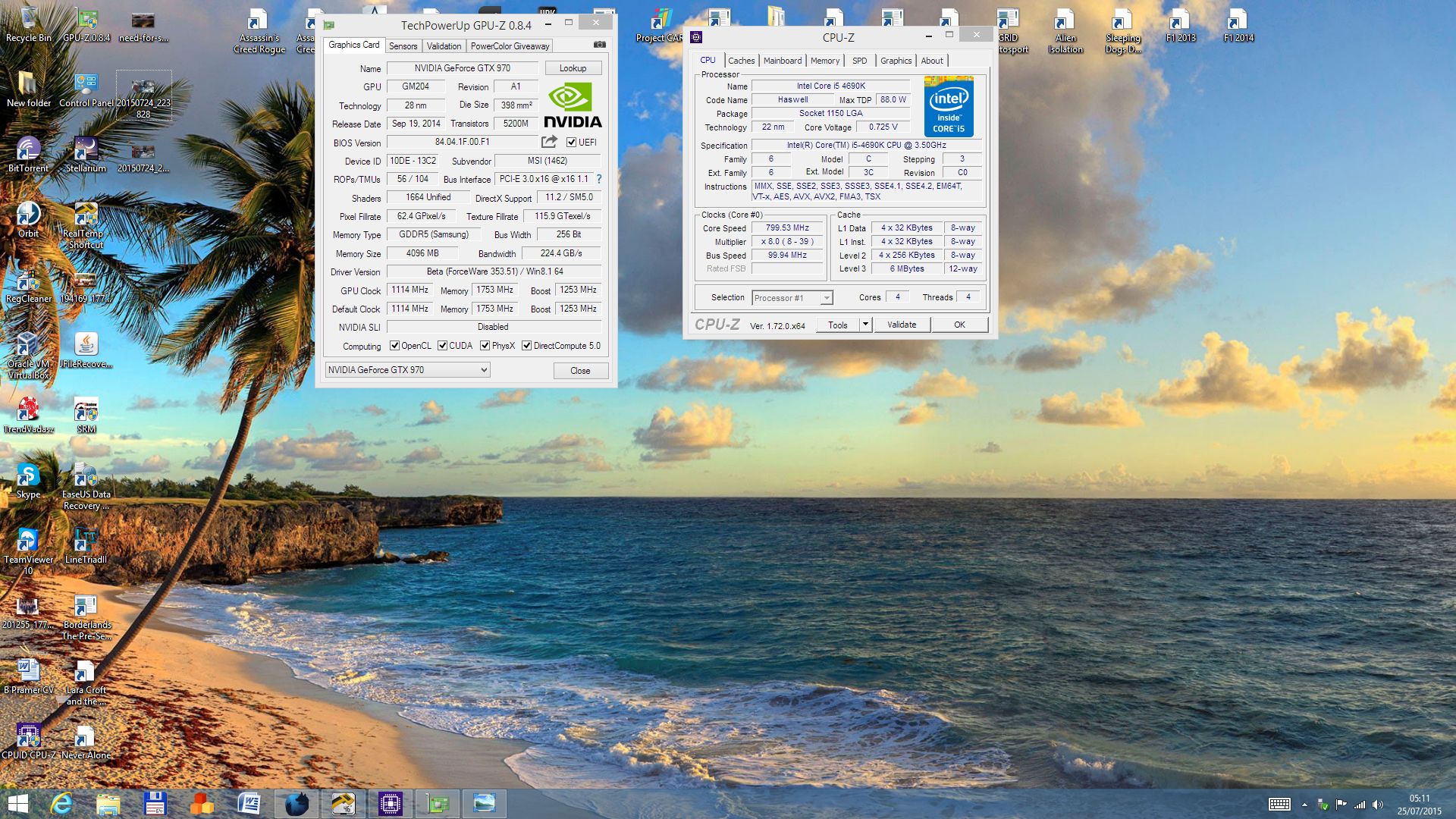This screenshot has width=1456, height=819.
Task: Click the NVIDIA logo in GPU-Z
Action: pos(573,105)
